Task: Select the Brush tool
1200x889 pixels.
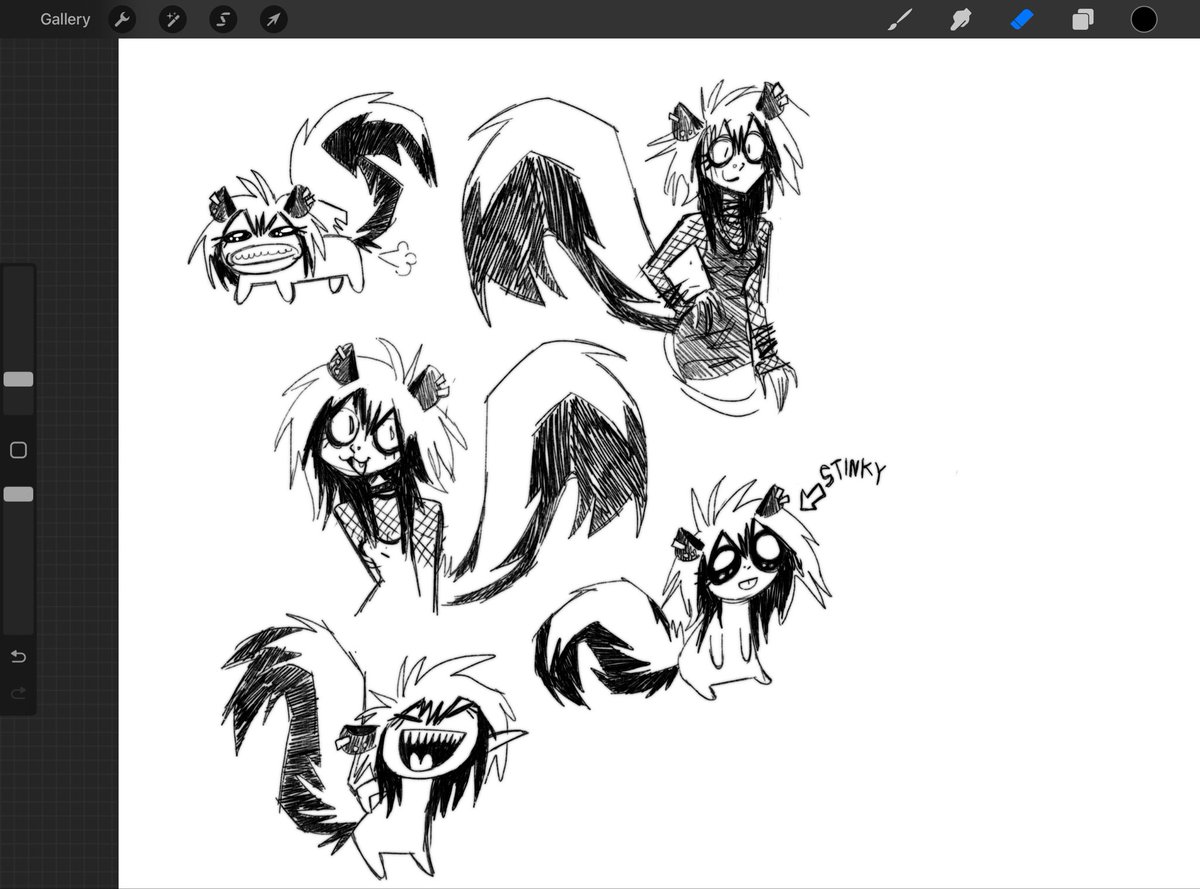Action: coord(900,19)
